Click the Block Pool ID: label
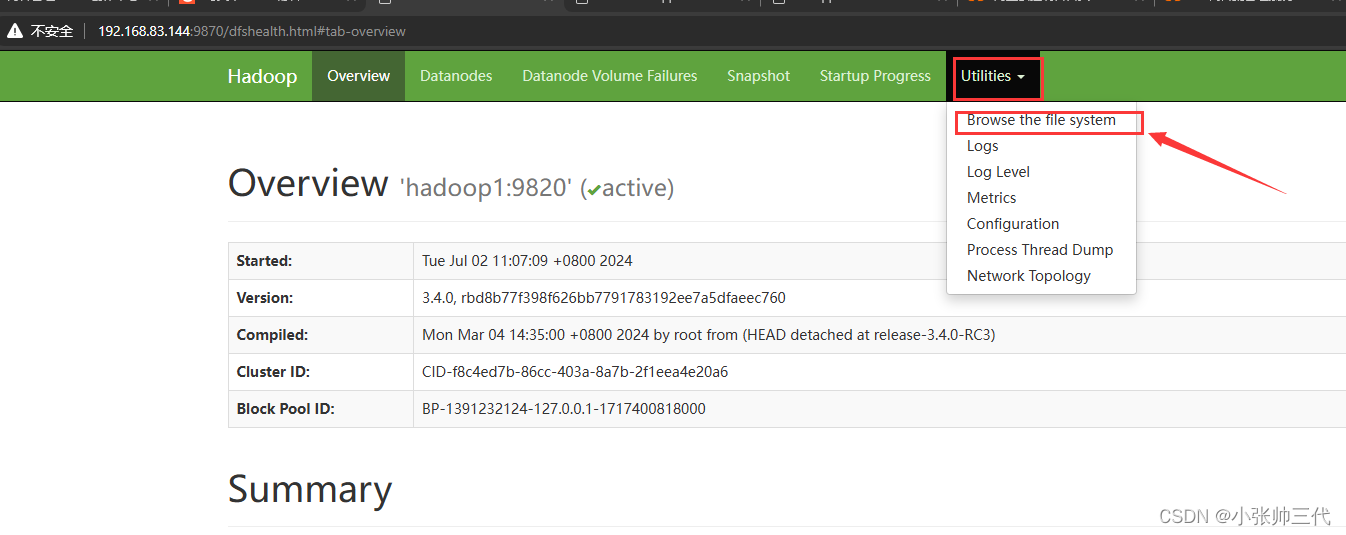1346x535 pixels. (x=285, y=409)
